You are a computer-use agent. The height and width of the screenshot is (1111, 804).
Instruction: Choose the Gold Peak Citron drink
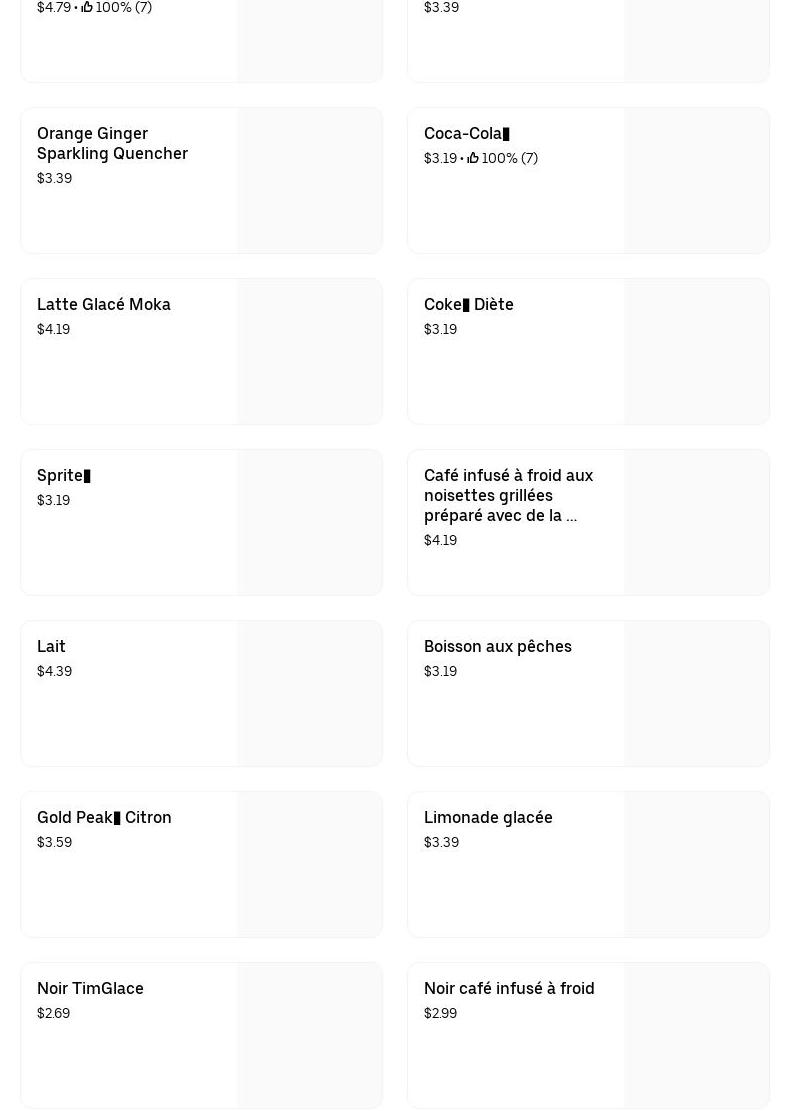click(x=104, y=817)
